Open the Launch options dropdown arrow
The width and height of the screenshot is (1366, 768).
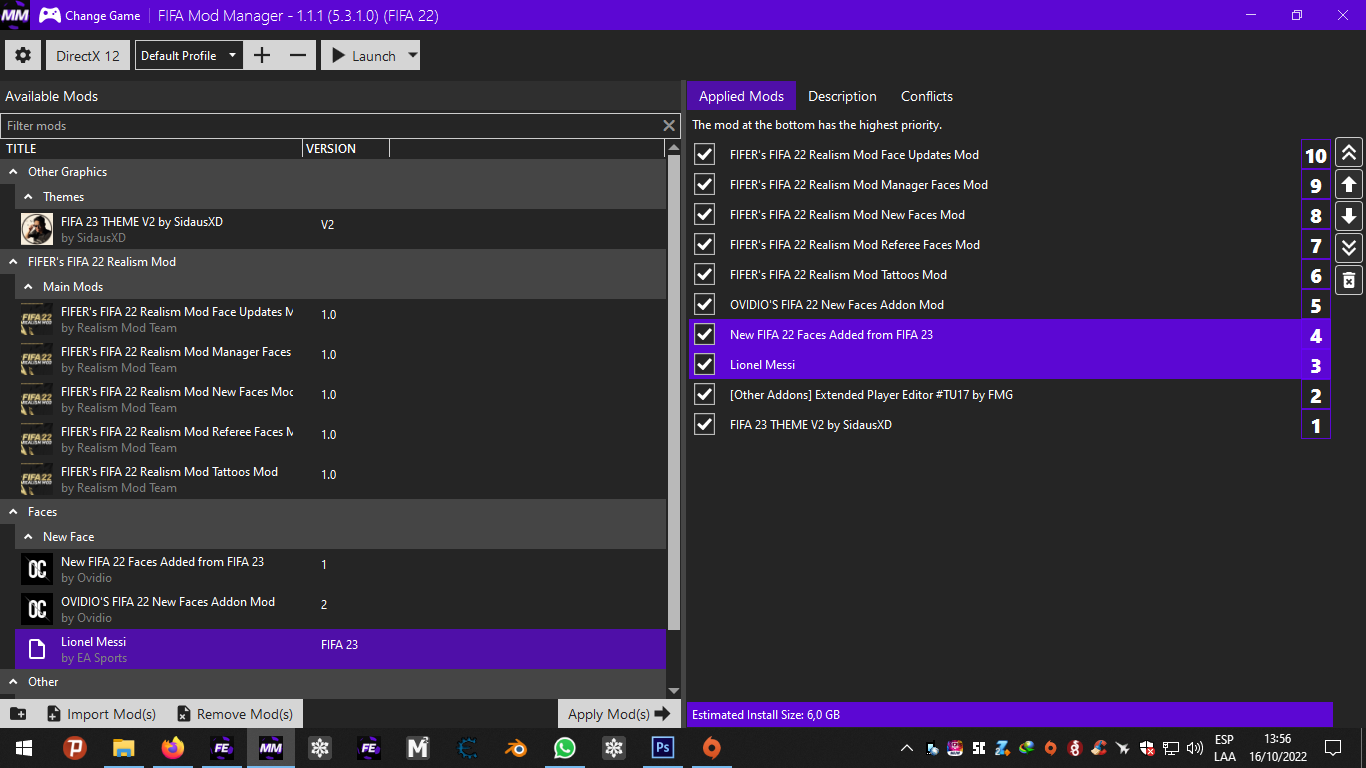(412, 56)
